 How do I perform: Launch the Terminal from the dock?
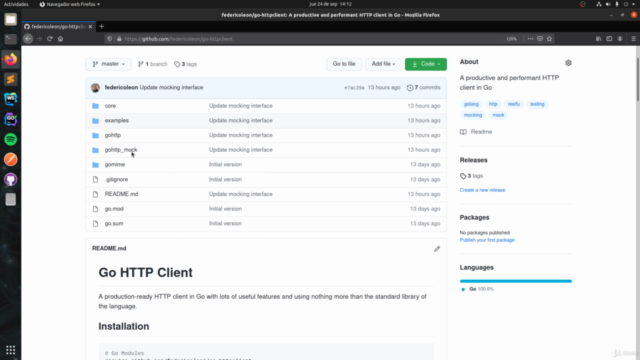tap(11, 39)
